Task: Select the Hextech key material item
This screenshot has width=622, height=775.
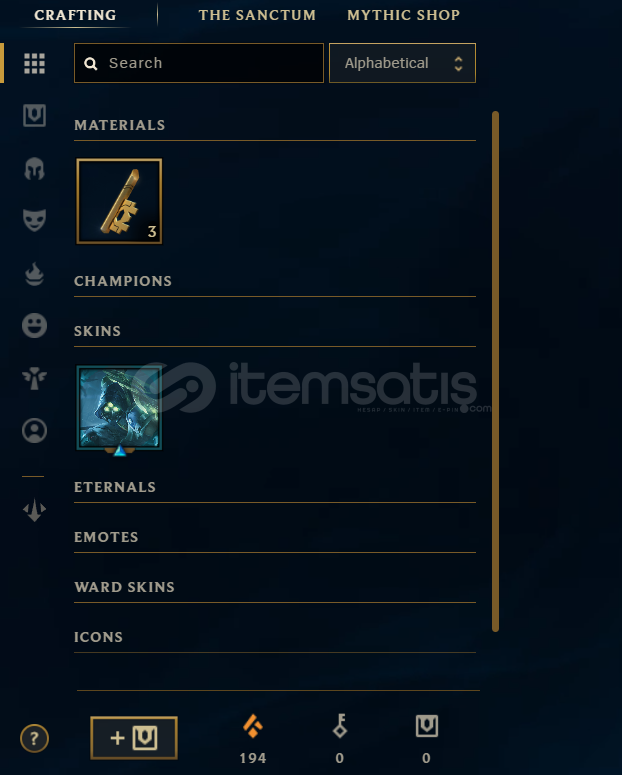Action: point(119,201)
